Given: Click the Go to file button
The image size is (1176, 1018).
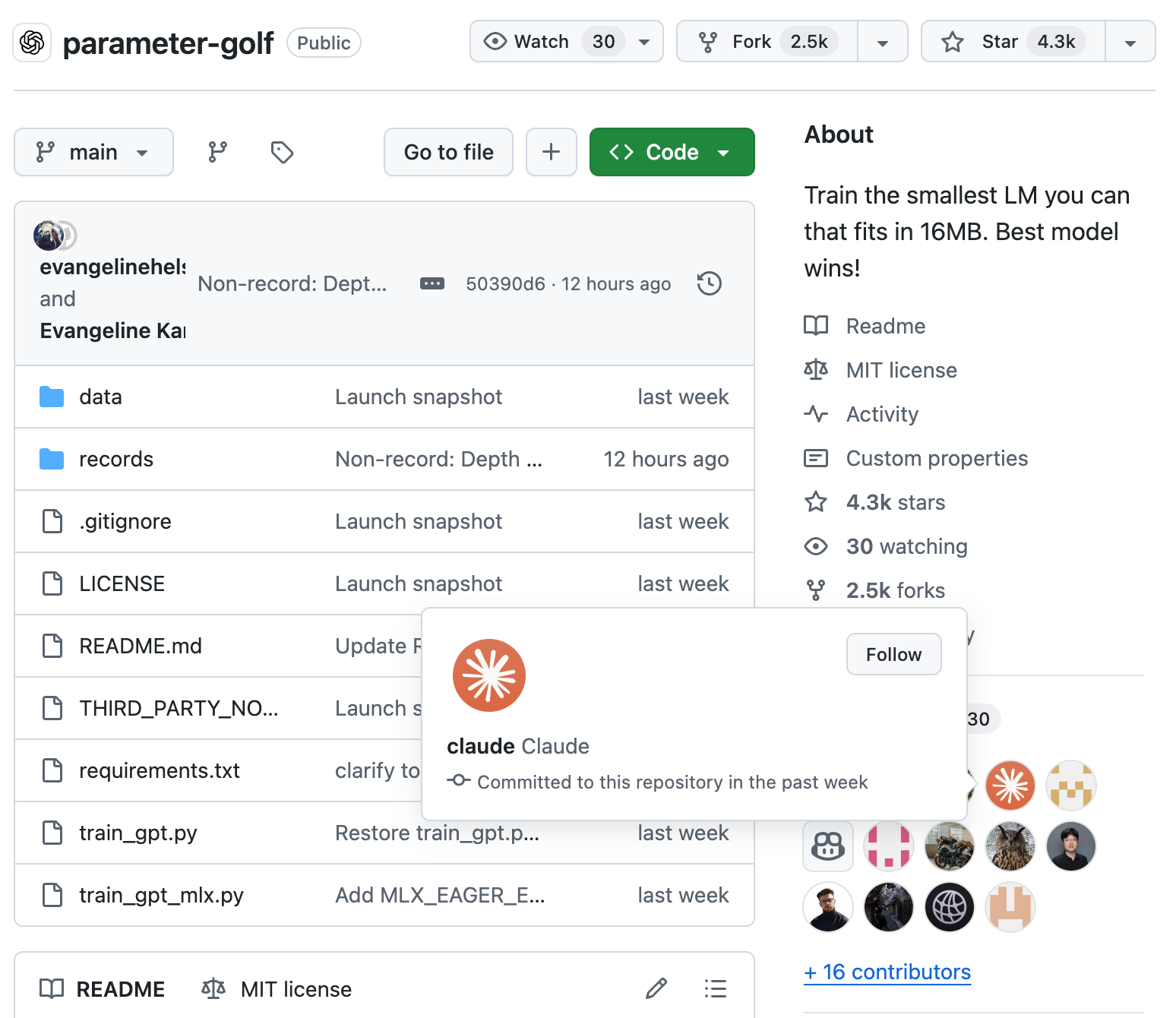Looking at the screenshot, I should (448, 152).
